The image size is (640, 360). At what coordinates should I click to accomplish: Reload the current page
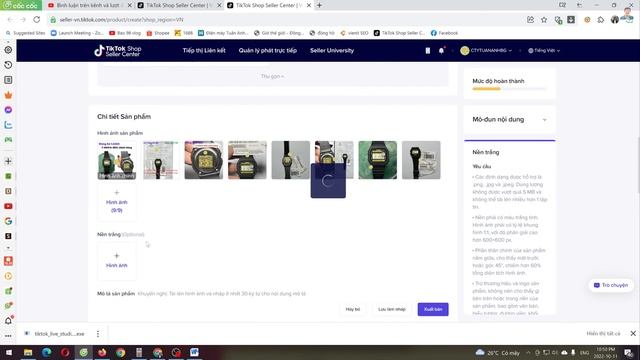pyautogui.click(x=36, y=20)
